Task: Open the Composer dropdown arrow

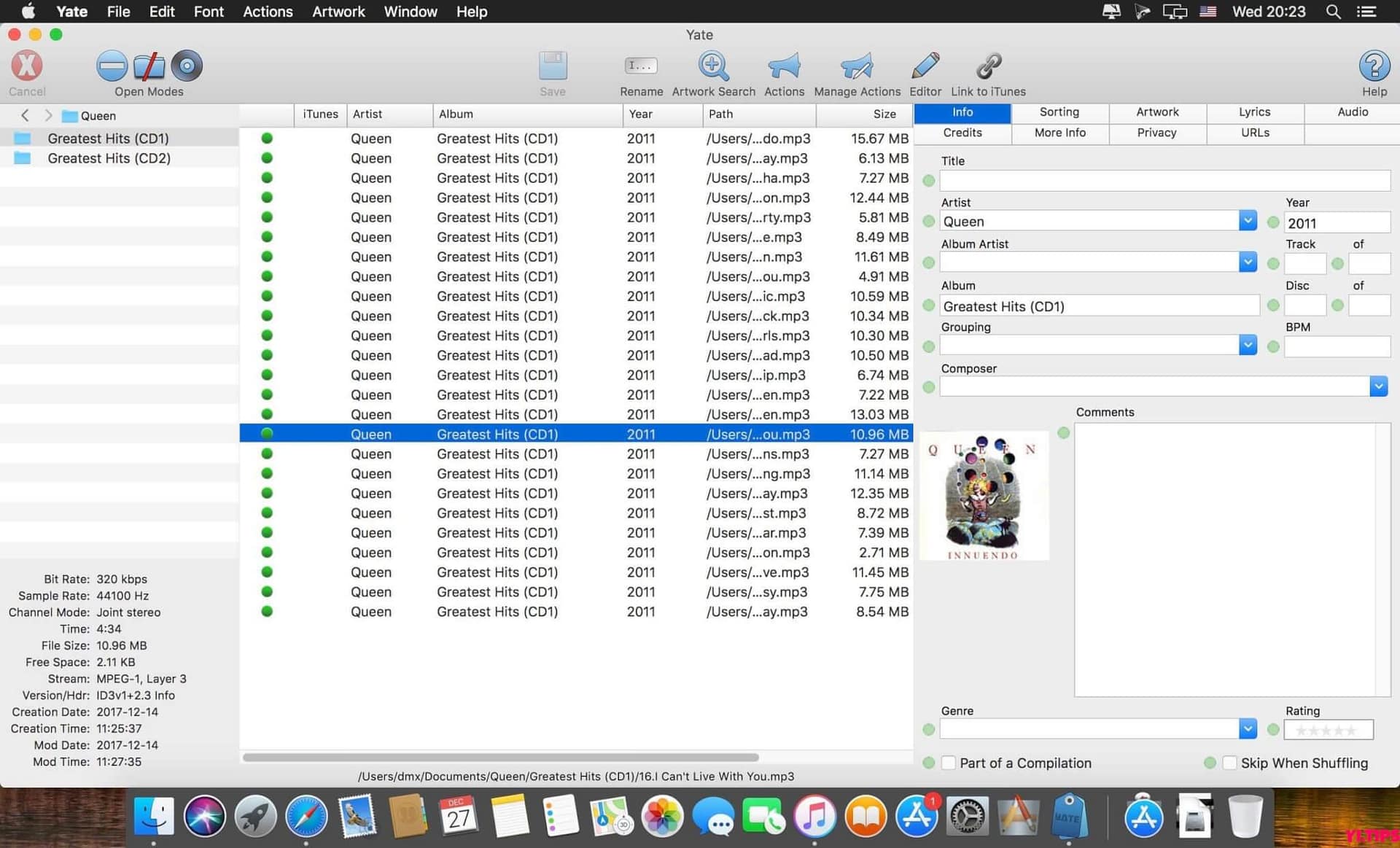Action: pyautogui.click(x=1378, y=386)
